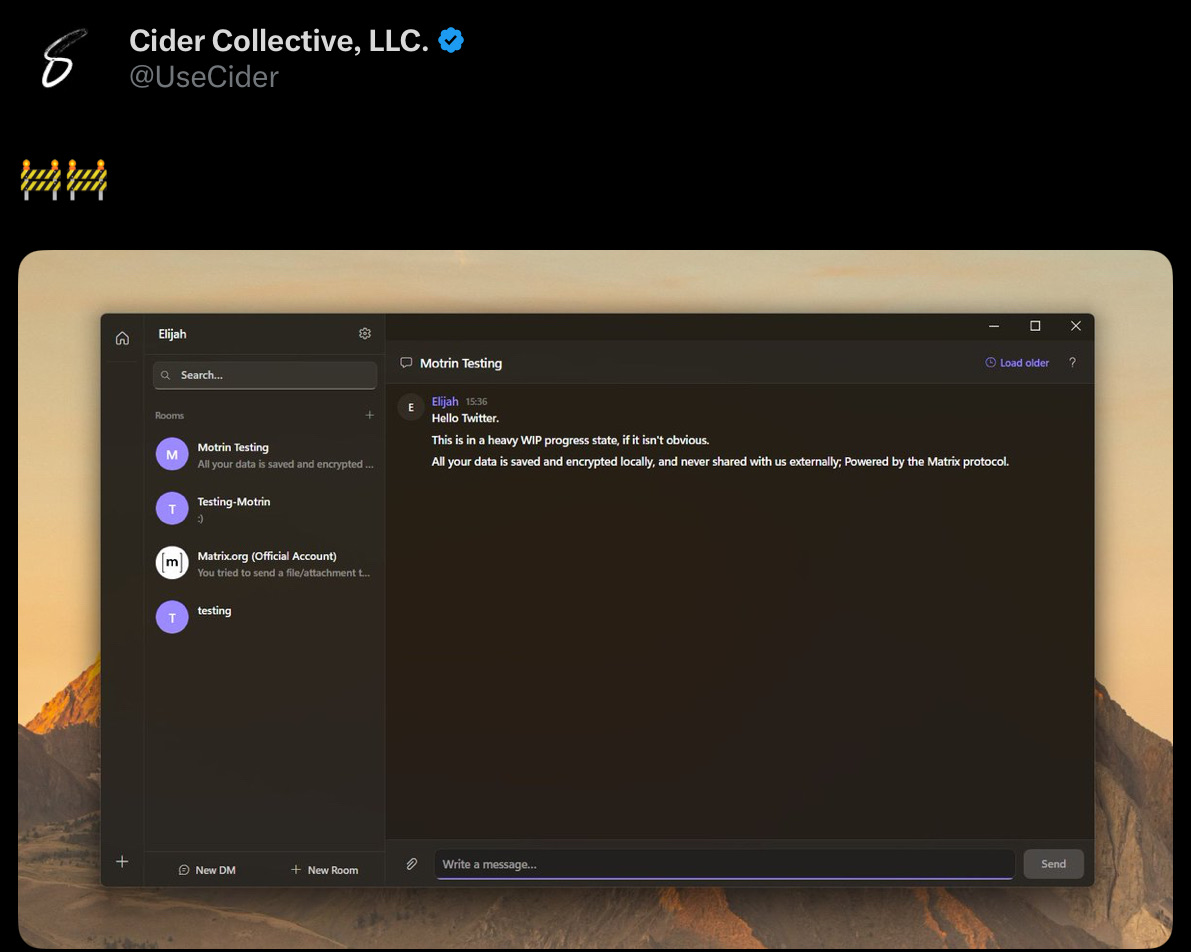Click the plus icon beside Rooms
The height and width of the screenshot is (952, 1191).
coord(369,415)
